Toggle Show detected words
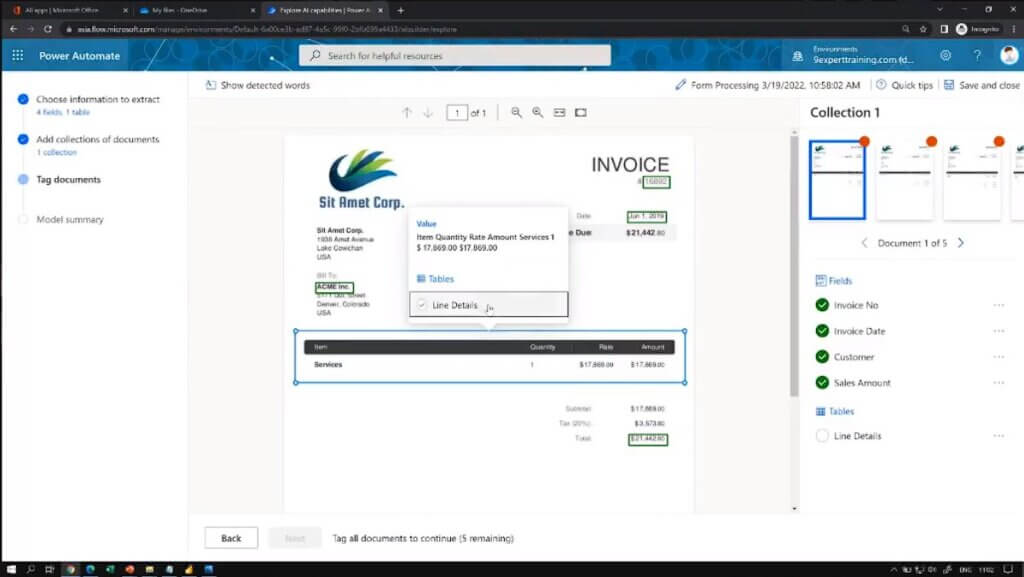 (x=257, y=85)
